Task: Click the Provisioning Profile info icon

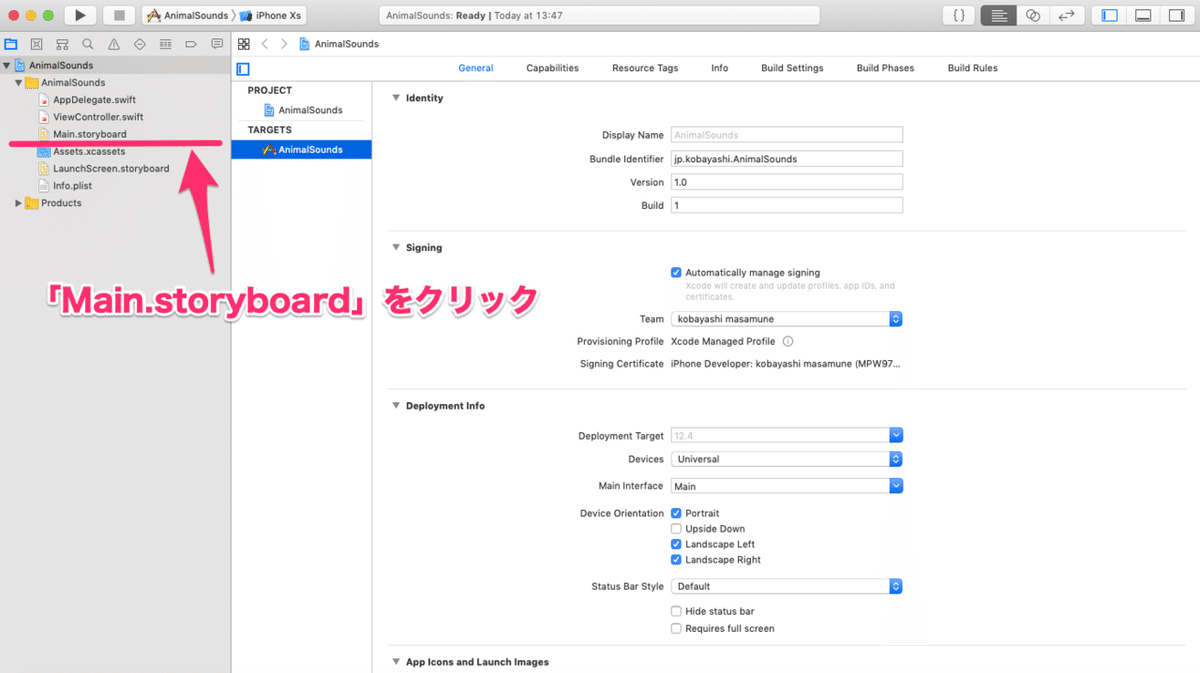Action: [788, 341]
